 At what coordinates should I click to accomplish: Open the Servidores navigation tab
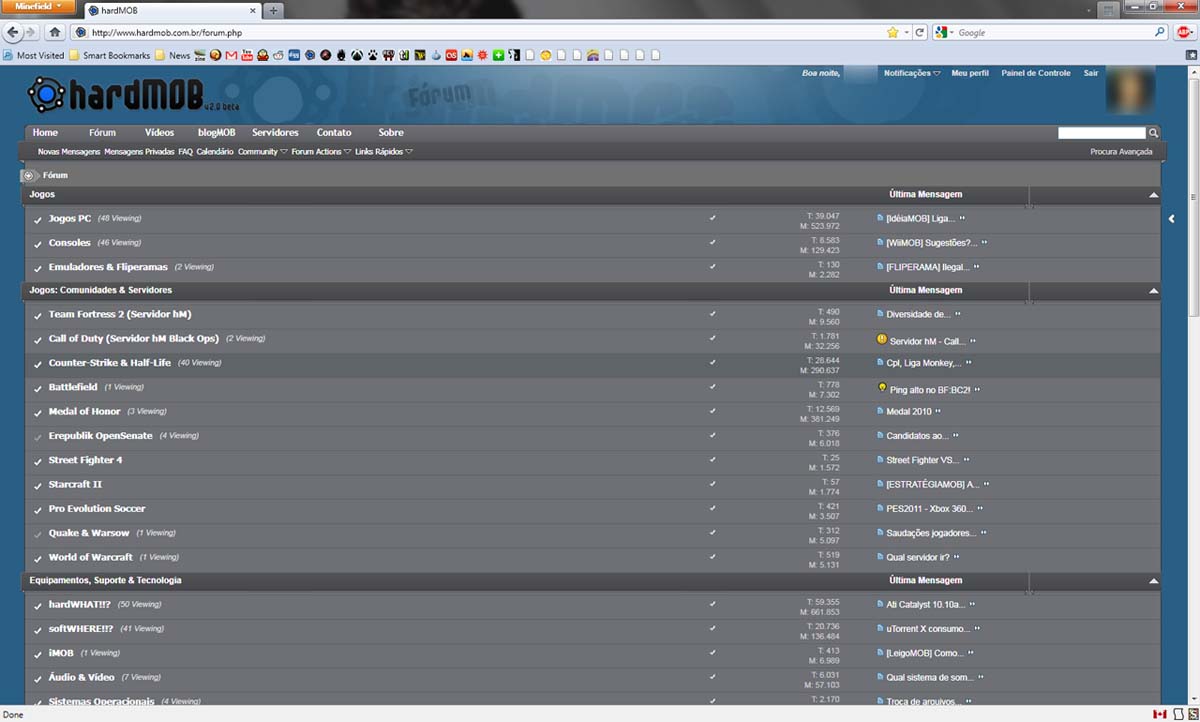(x=275, y=132)
